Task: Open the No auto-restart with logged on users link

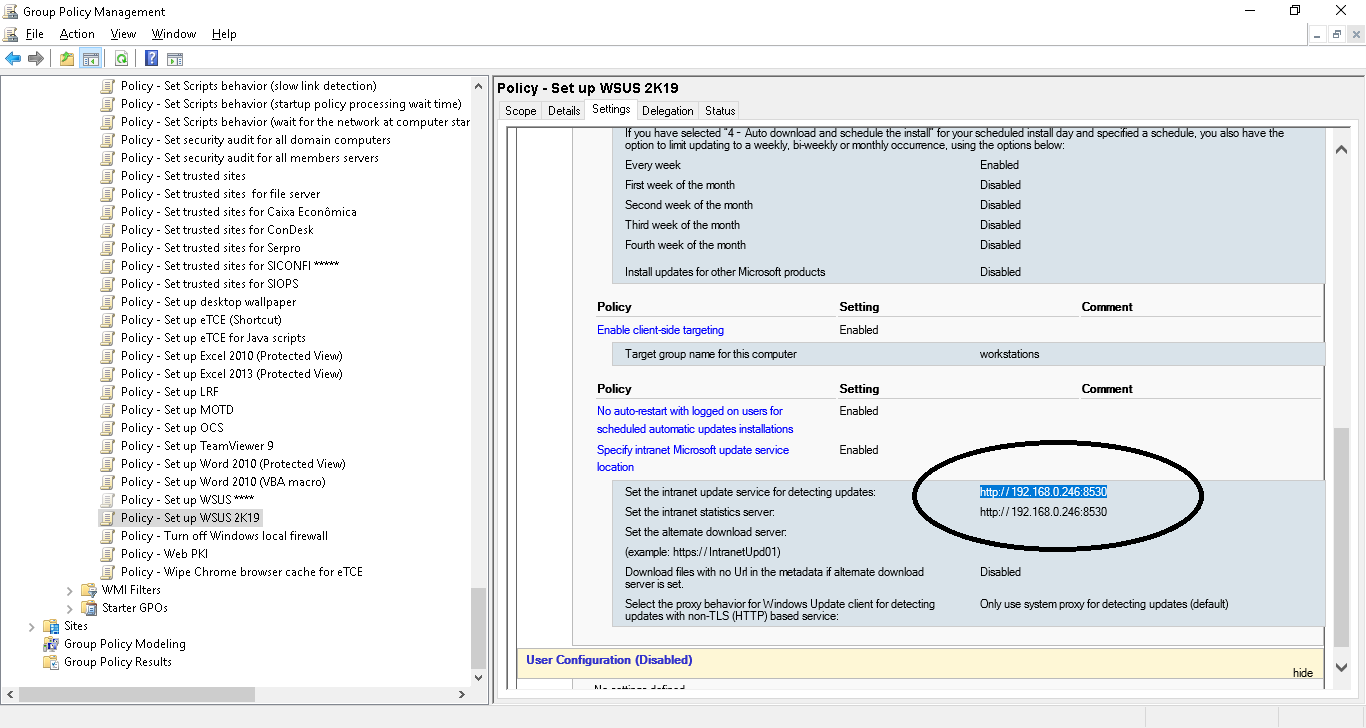Action: [695, 420]
